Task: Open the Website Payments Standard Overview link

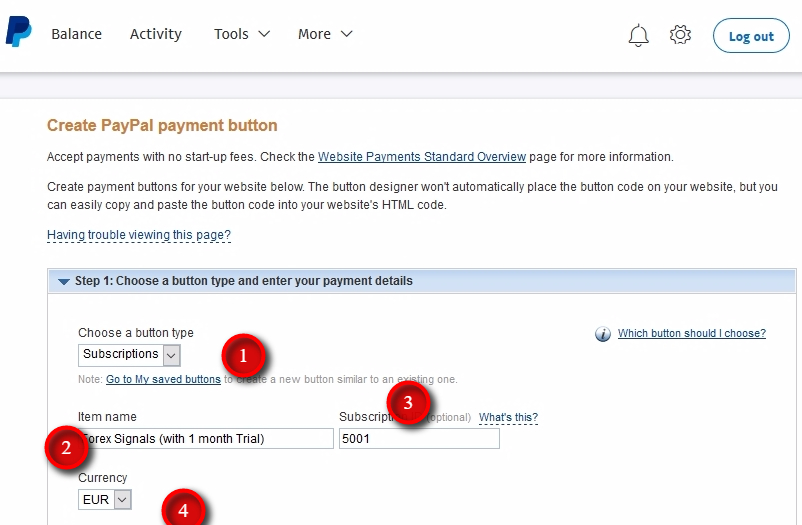Action: coord(422,157)
